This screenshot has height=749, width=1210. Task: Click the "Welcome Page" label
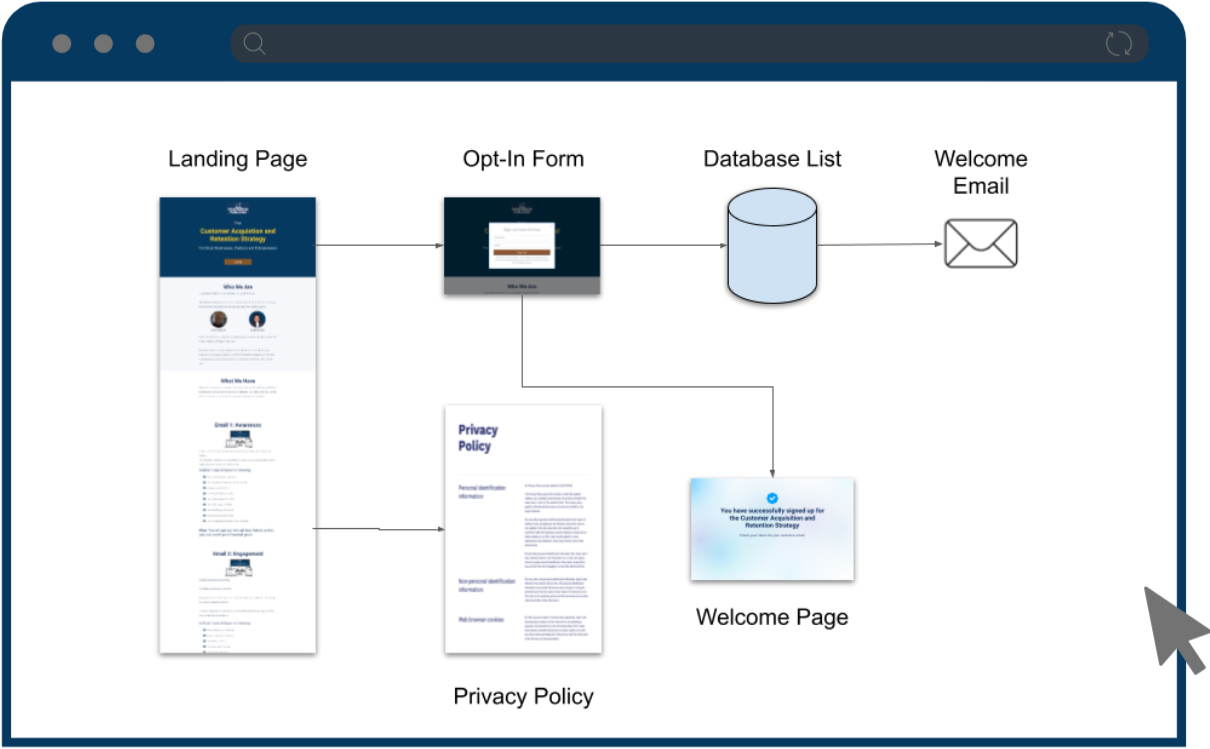[772, 617]
